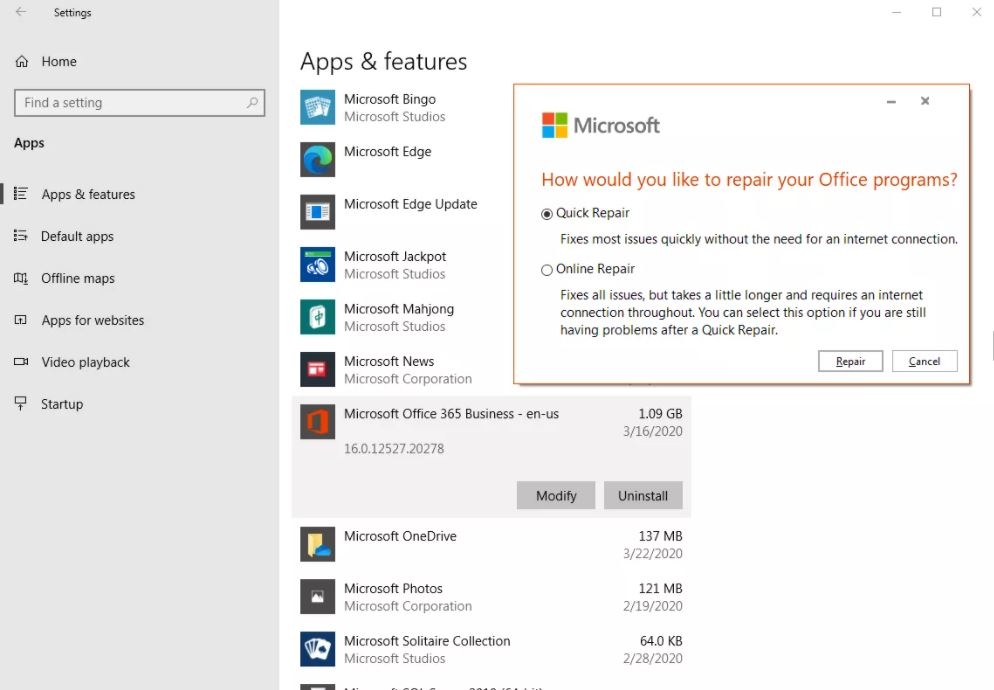The image size is (994, 690).
Task: Uninstall Microsoft Office 365 Business
Action: point(642,495)
